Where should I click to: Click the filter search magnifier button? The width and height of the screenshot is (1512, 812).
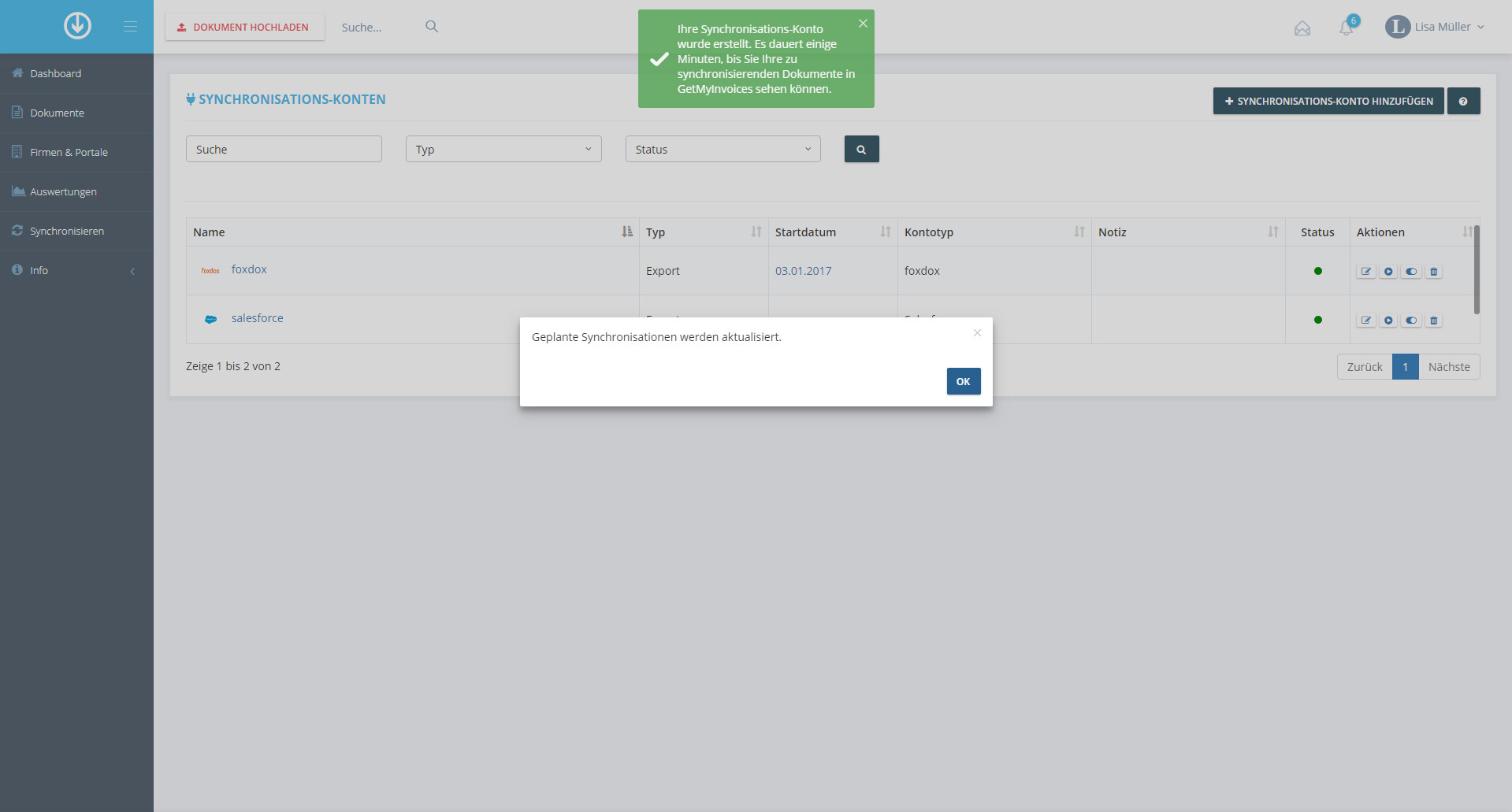click(x=861, y=149)
